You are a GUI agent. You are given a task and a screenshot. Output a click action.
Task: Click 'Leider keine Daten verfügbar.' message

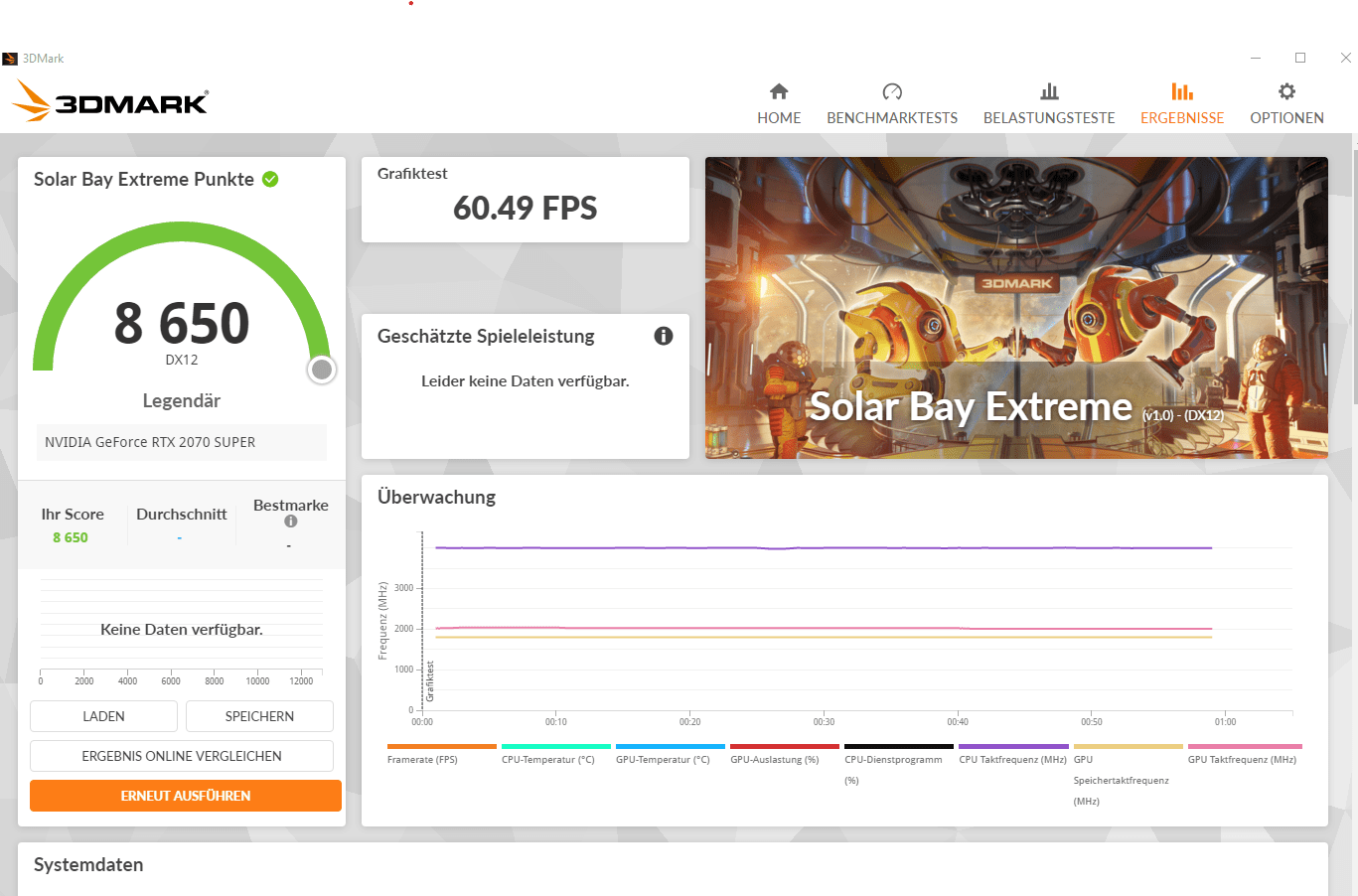click(x=526, y=381)
